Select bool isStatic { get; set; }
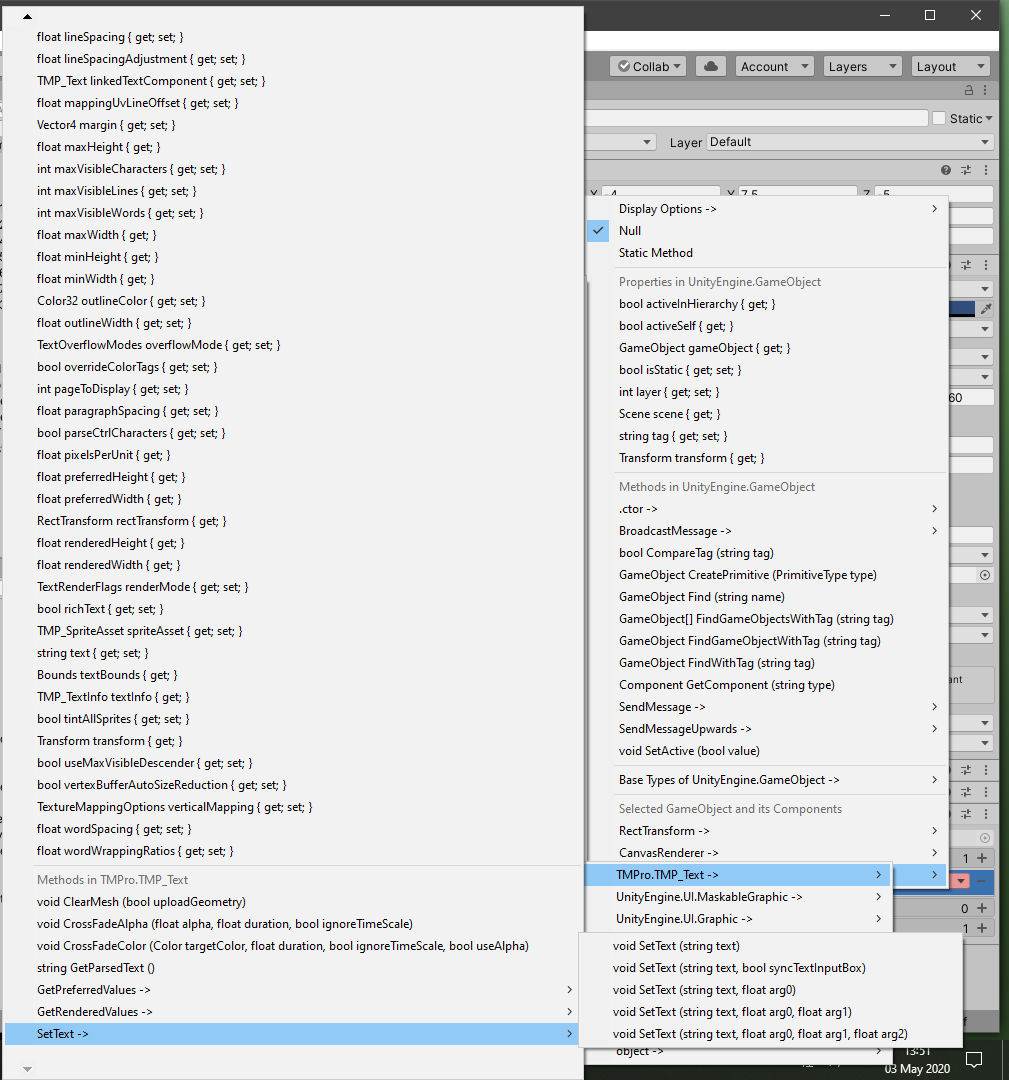This screenshot has height=1080, width=1009. coord(767,370)
